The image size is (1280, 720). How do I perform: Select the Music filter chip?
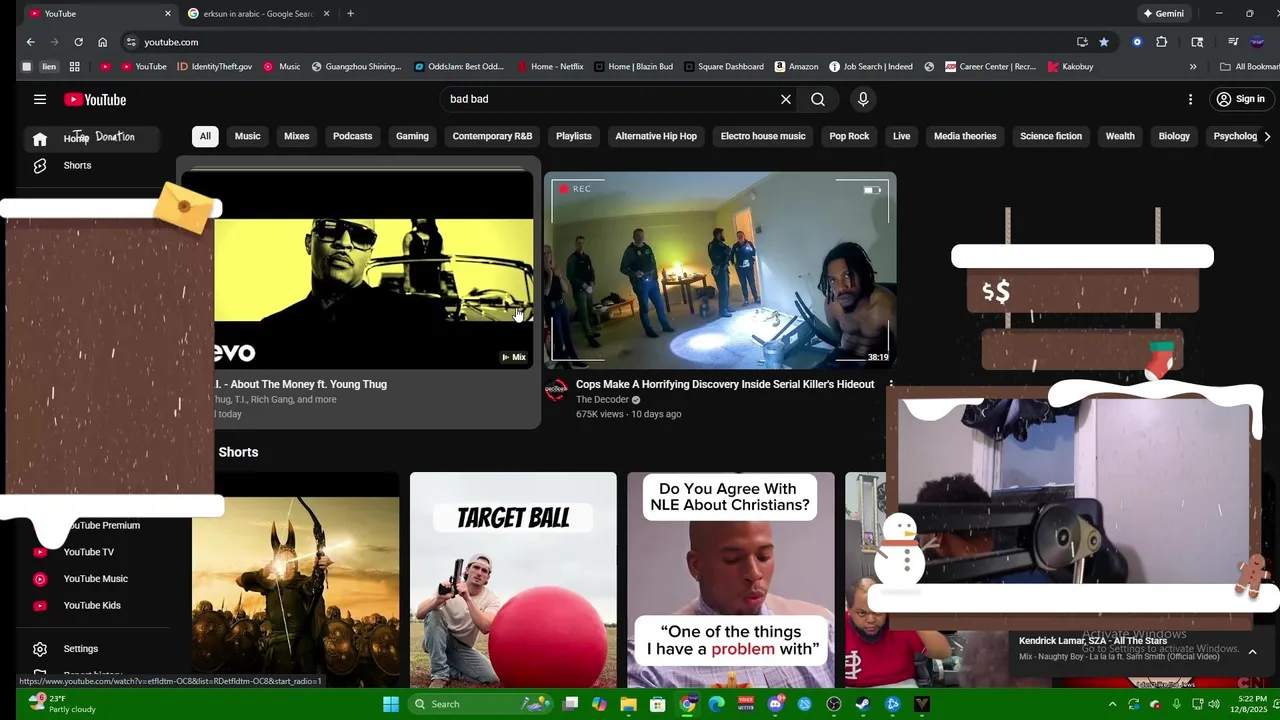[247, 136]
